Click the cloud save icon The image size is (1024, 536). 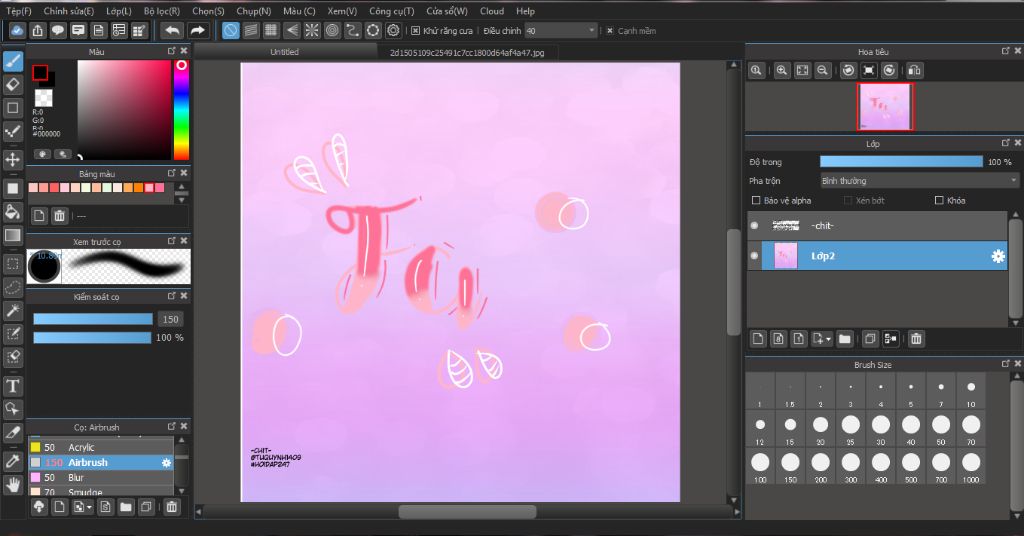tap(18, 31)
